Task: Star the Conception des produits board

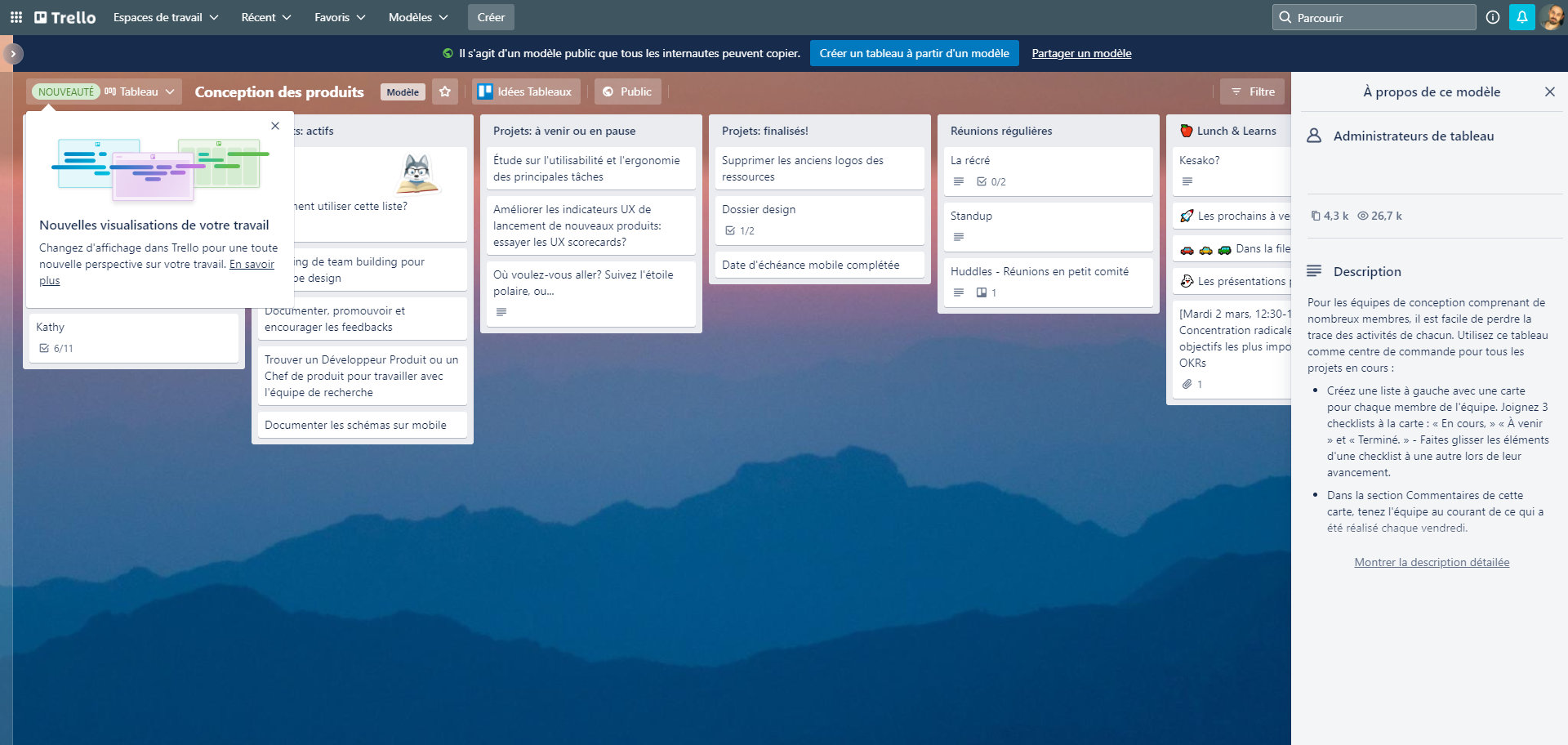Action: point(445,91)
